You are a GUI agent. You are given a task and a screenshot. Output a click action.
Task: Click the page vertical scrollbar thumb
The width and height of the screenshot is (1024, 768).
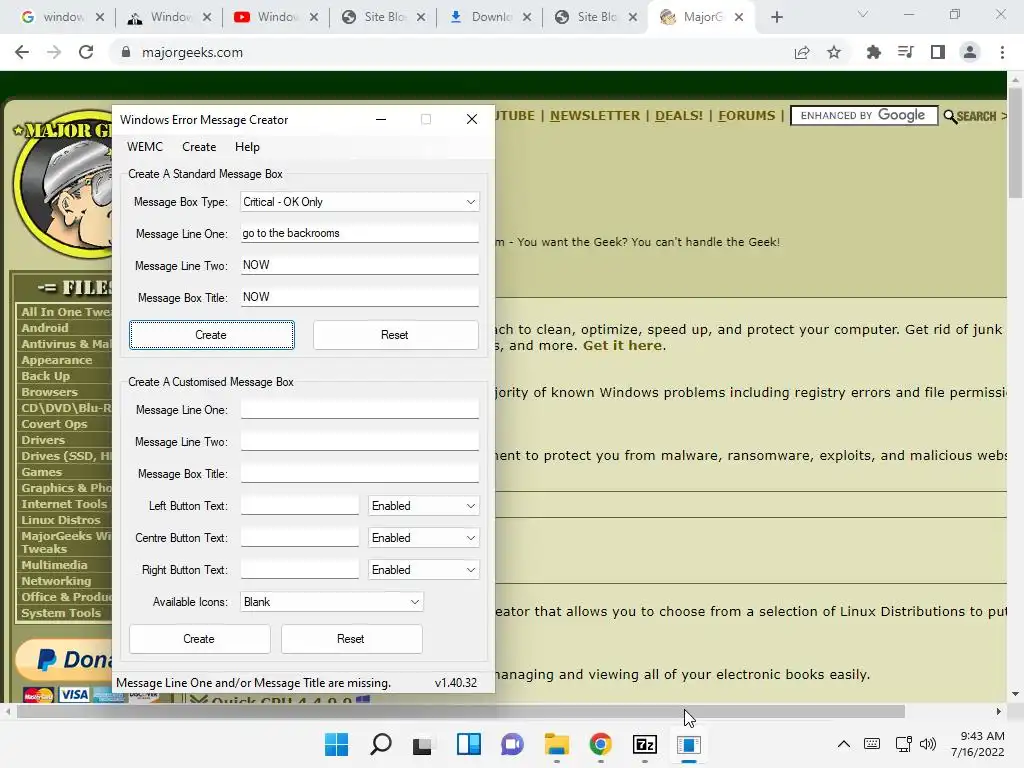(x=1015, y=142)
